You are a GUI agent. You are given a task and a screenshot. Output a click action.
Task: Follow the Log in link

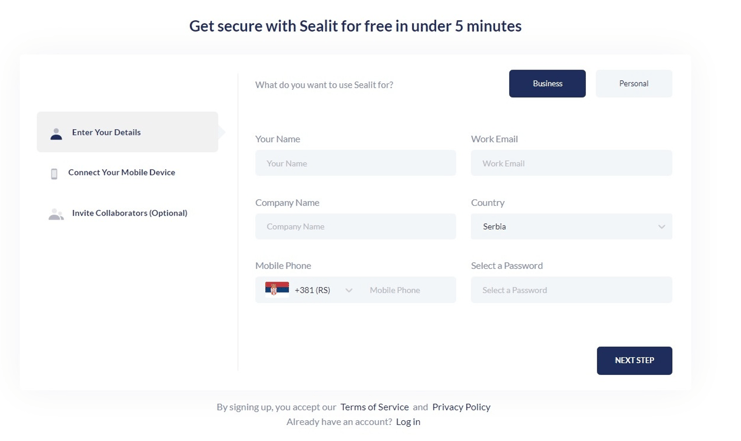(x=408, y=422)
